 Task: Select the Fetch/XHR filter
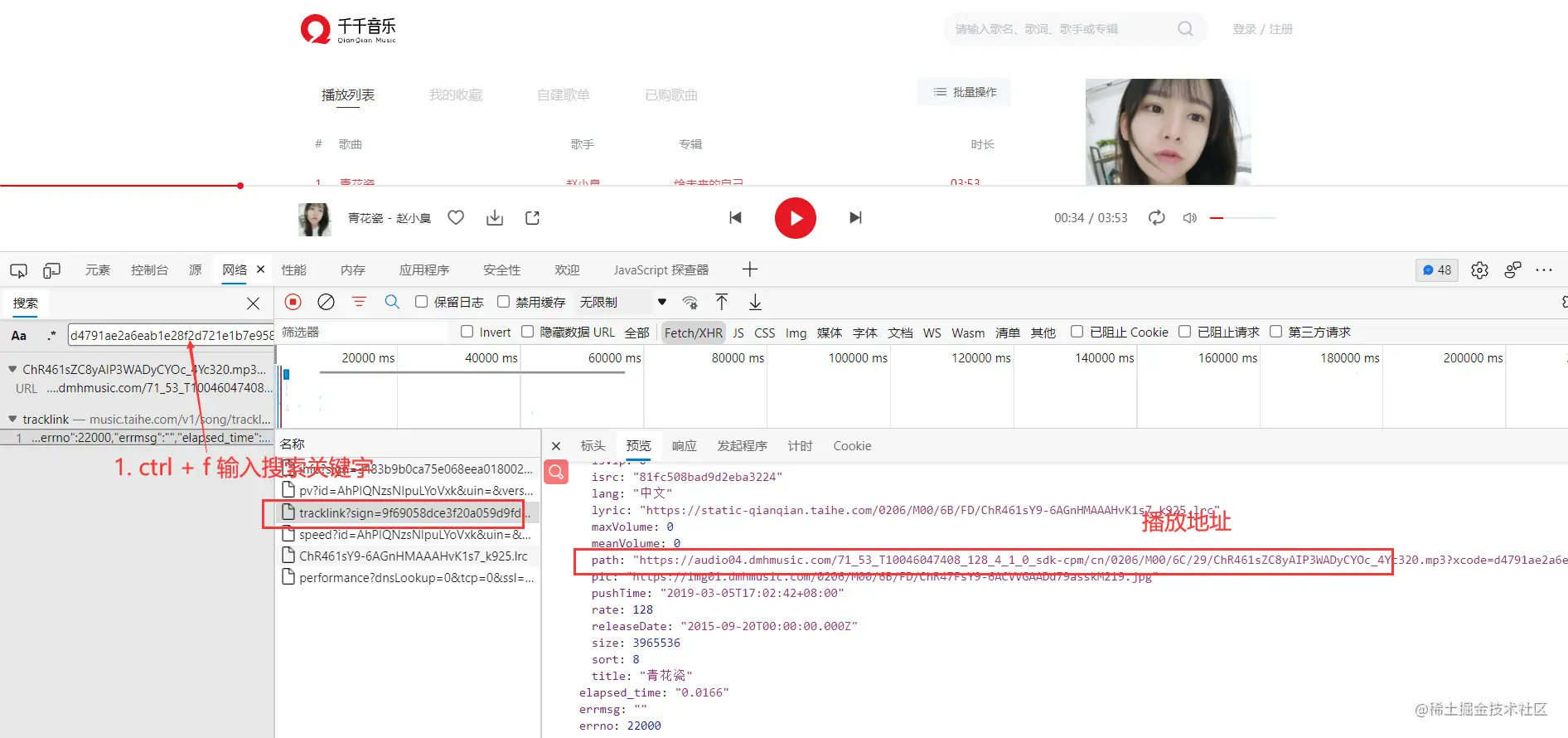[x=693, y=333]
